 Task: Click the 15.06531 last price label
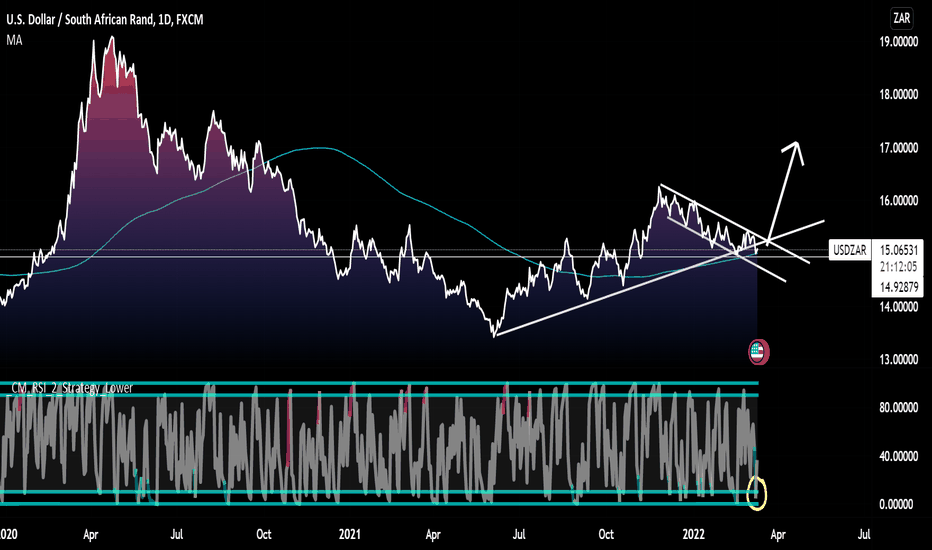pos(899,250)
